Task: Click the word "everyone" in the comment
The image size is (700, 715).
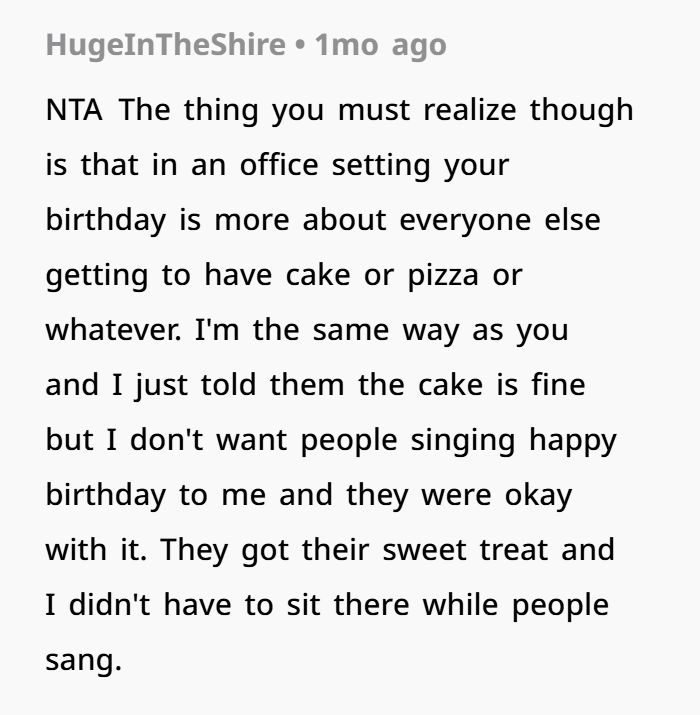Action: [465, 221]
